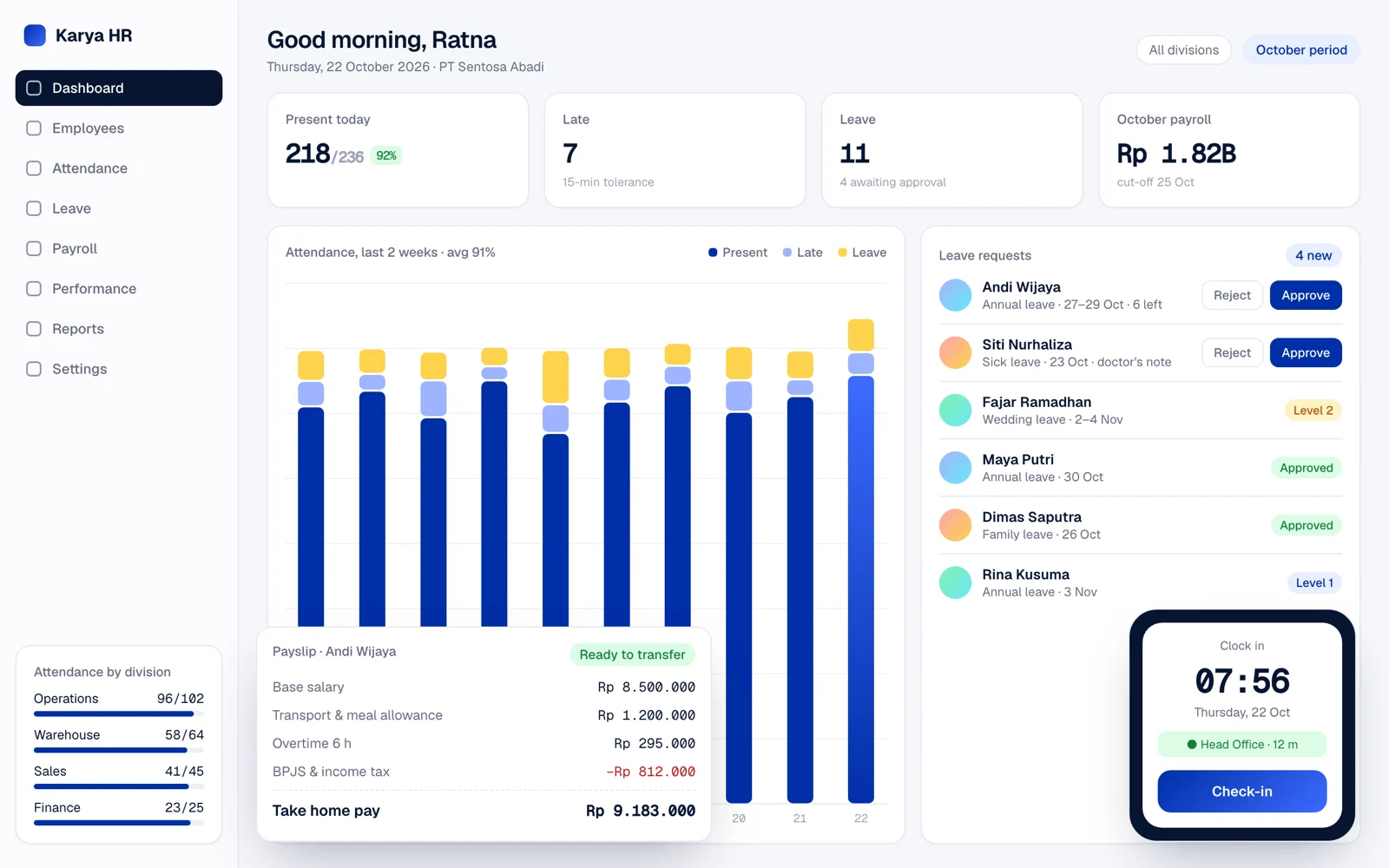Viewport: 1389px width, 868px height.
Task: Click the Dashboard sidebar icon
Action: pos(34,88)
